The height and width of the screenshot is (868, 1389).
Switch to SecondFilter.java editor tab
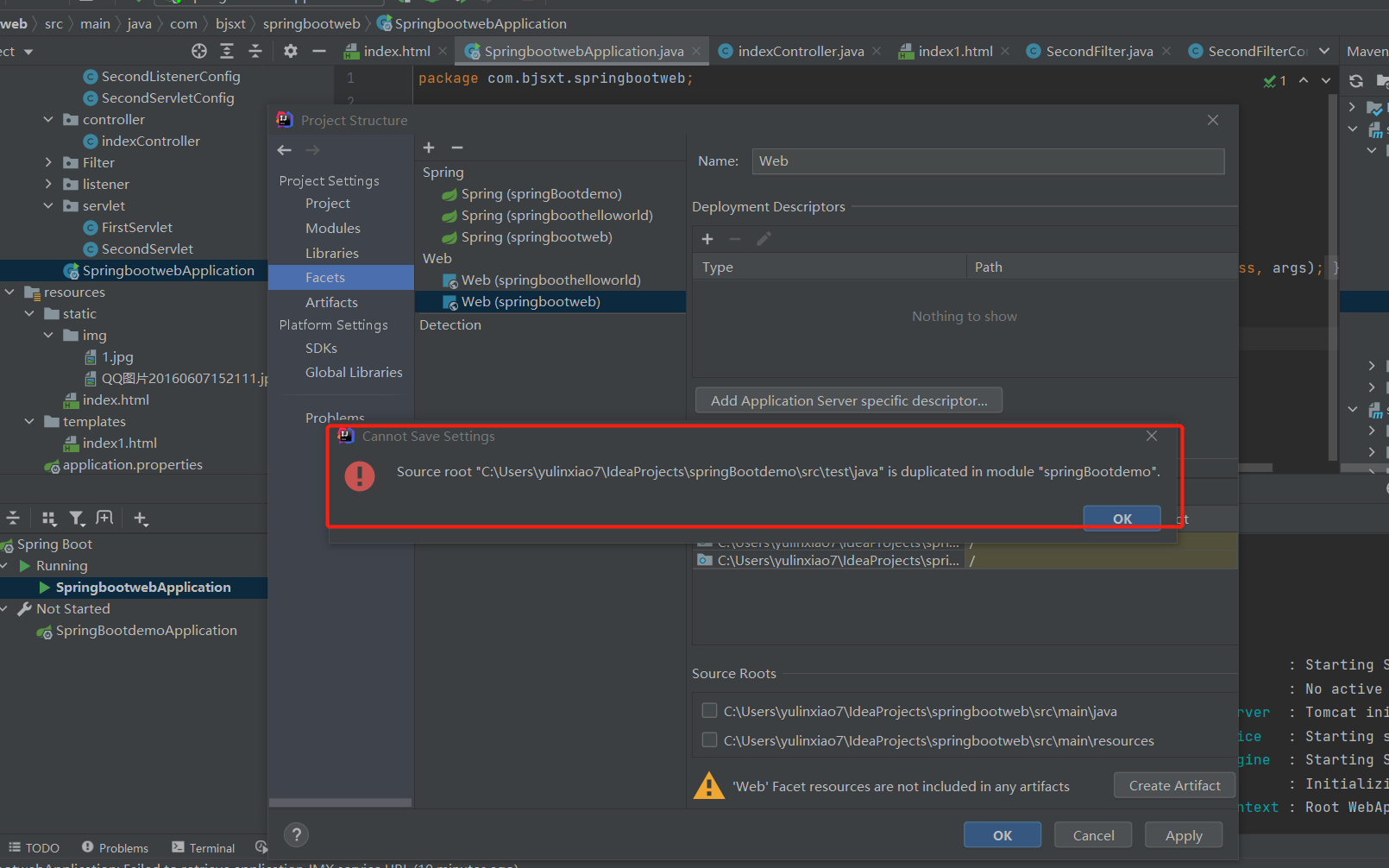[1099, 52]
